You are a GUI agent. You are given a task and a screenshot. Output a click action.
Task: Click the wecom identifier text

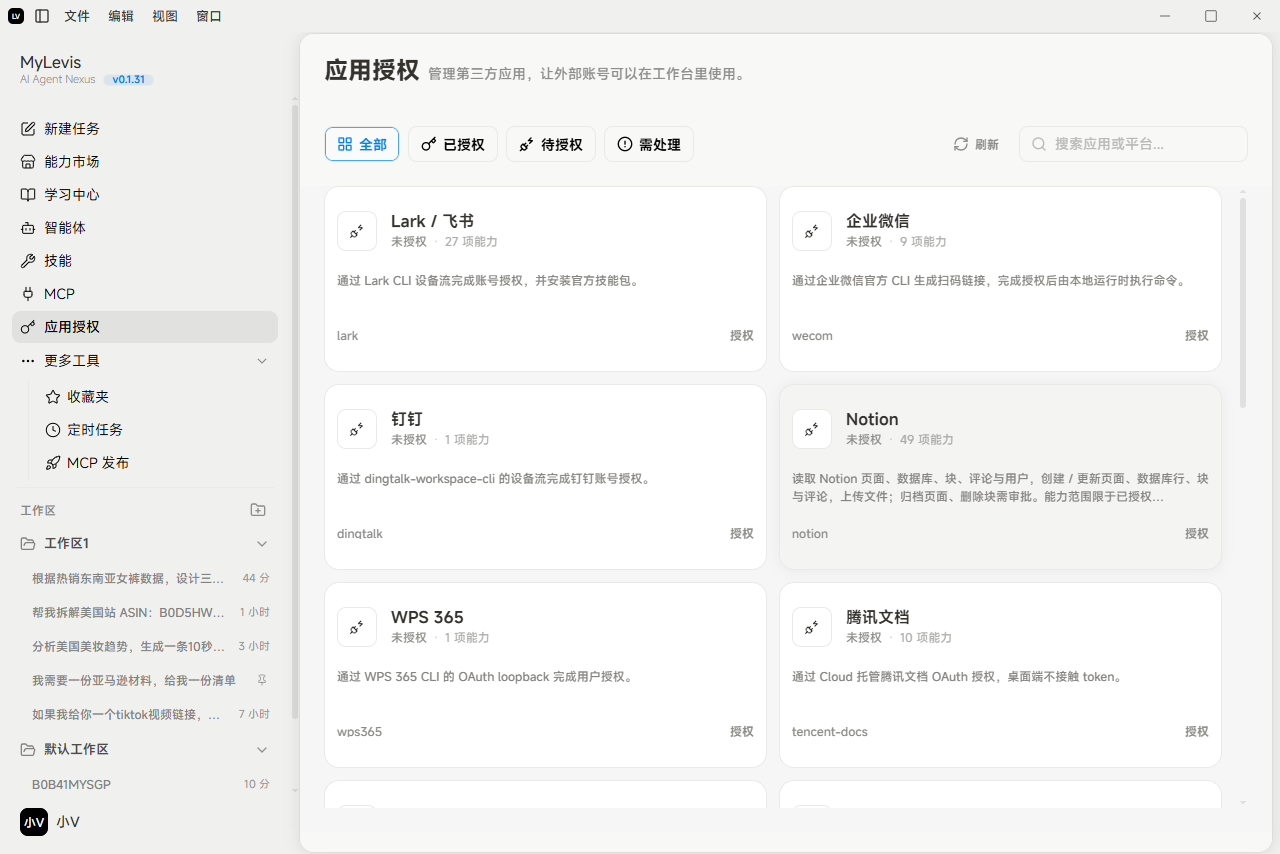click(x=812, y=336)
